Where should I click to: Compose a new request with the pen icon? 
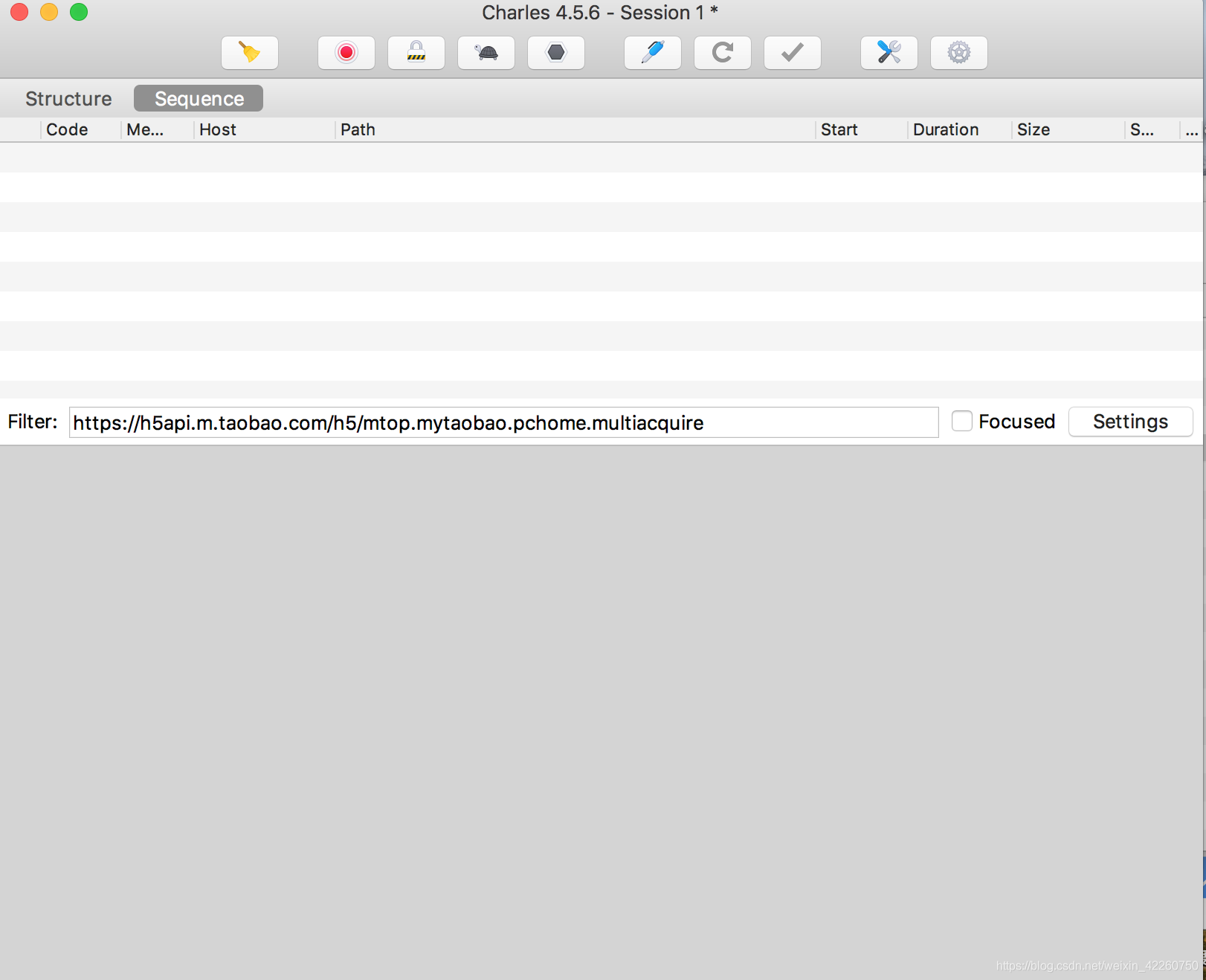[653, 53]
